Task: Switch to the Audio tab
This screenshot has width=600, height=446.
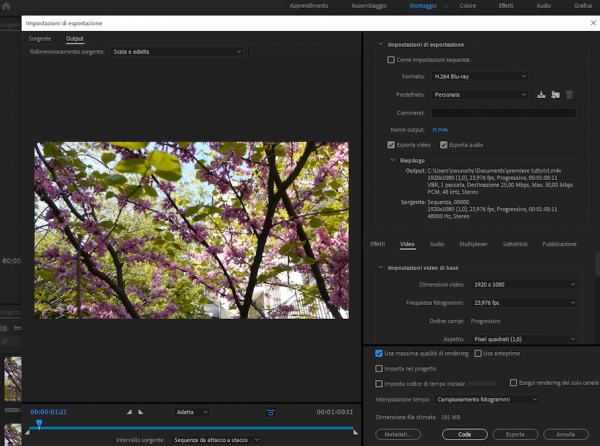Action: point(437,244)
